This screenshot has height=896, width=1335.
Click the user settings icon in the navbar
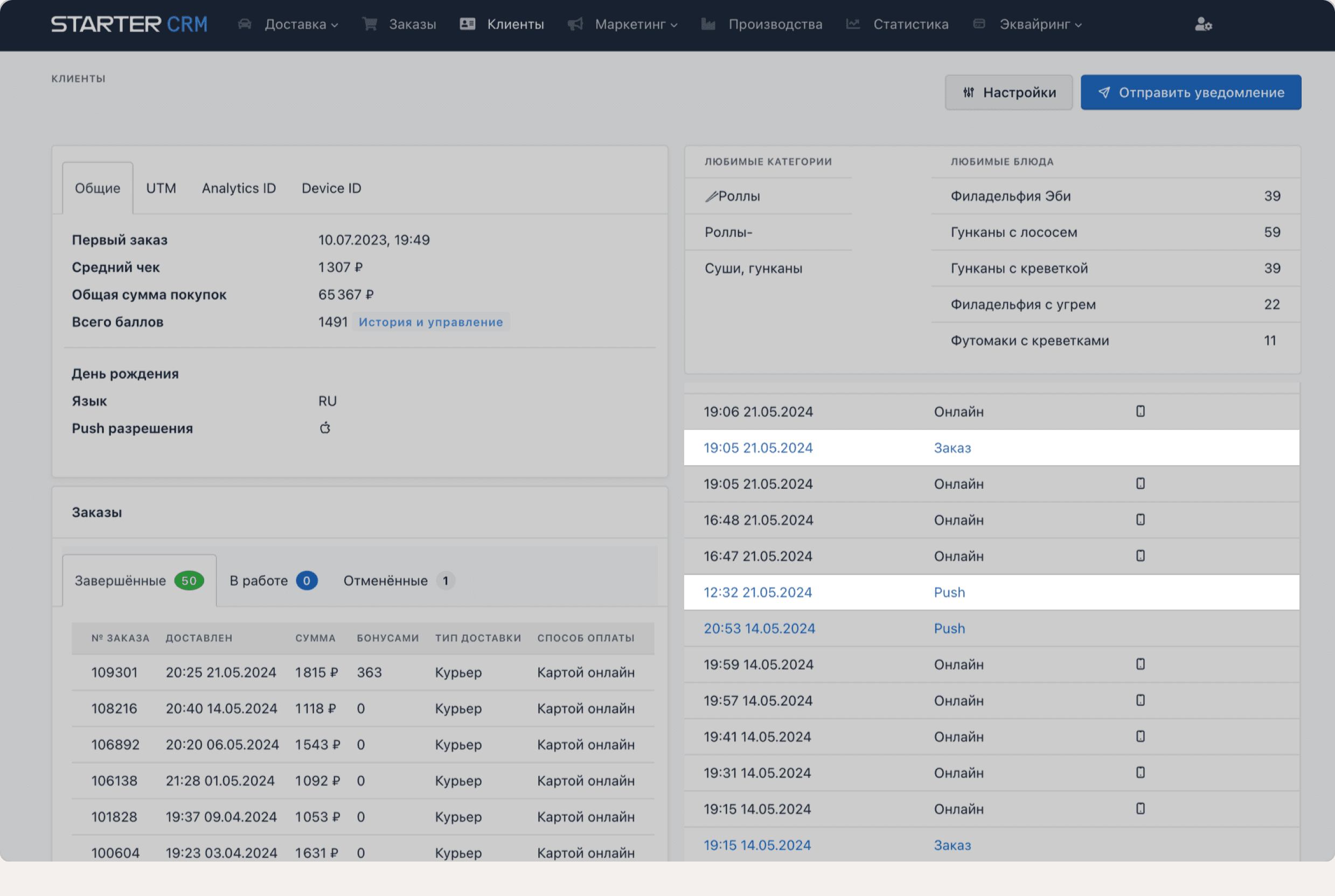(x=1203, y=24)
